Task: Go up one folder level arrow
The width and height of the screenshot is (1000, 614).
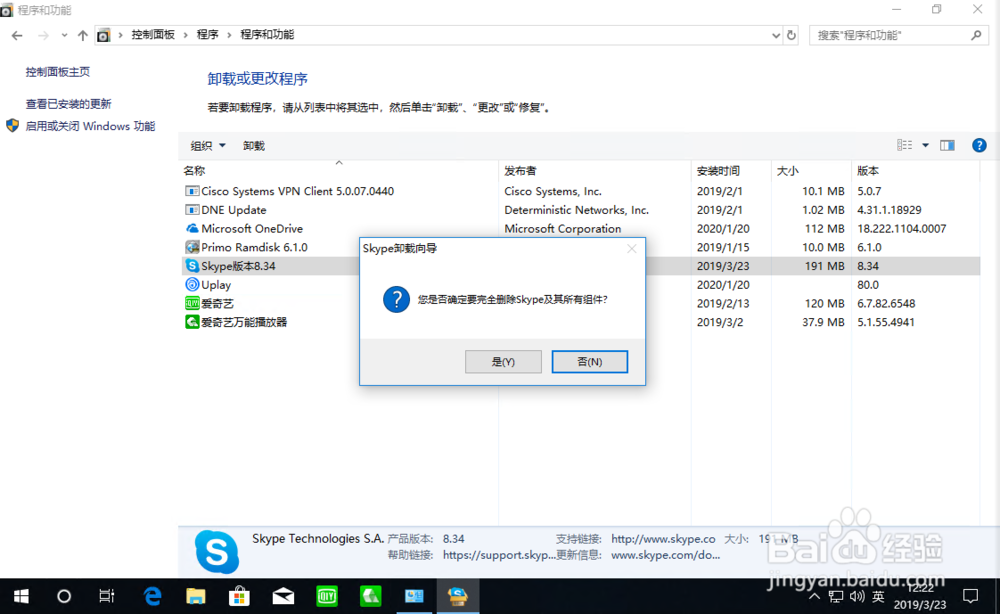Action: coord(82,35)
